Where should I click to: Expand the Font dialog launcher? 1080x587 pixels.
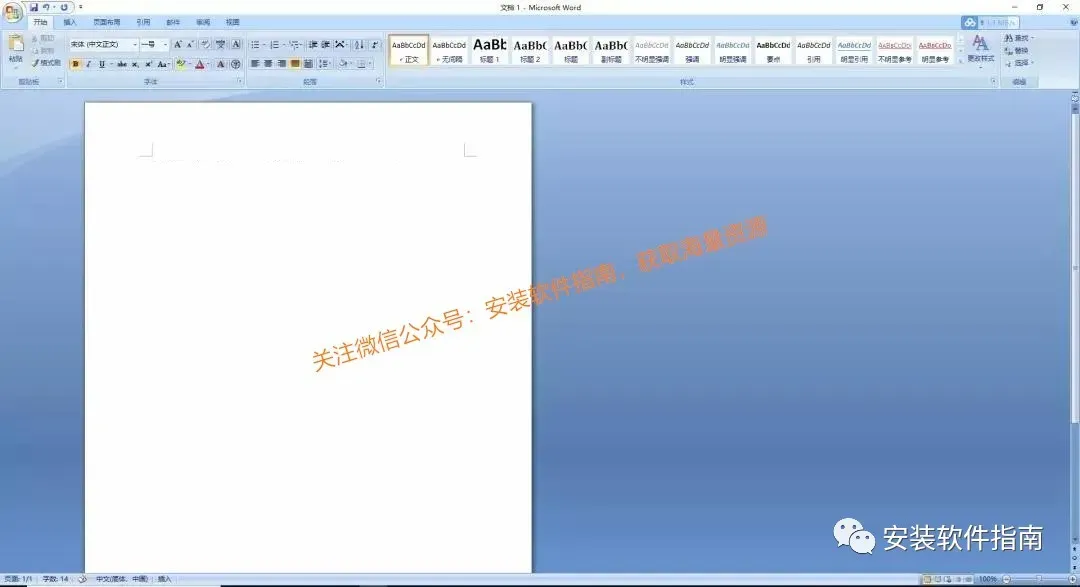coord(240,81)
